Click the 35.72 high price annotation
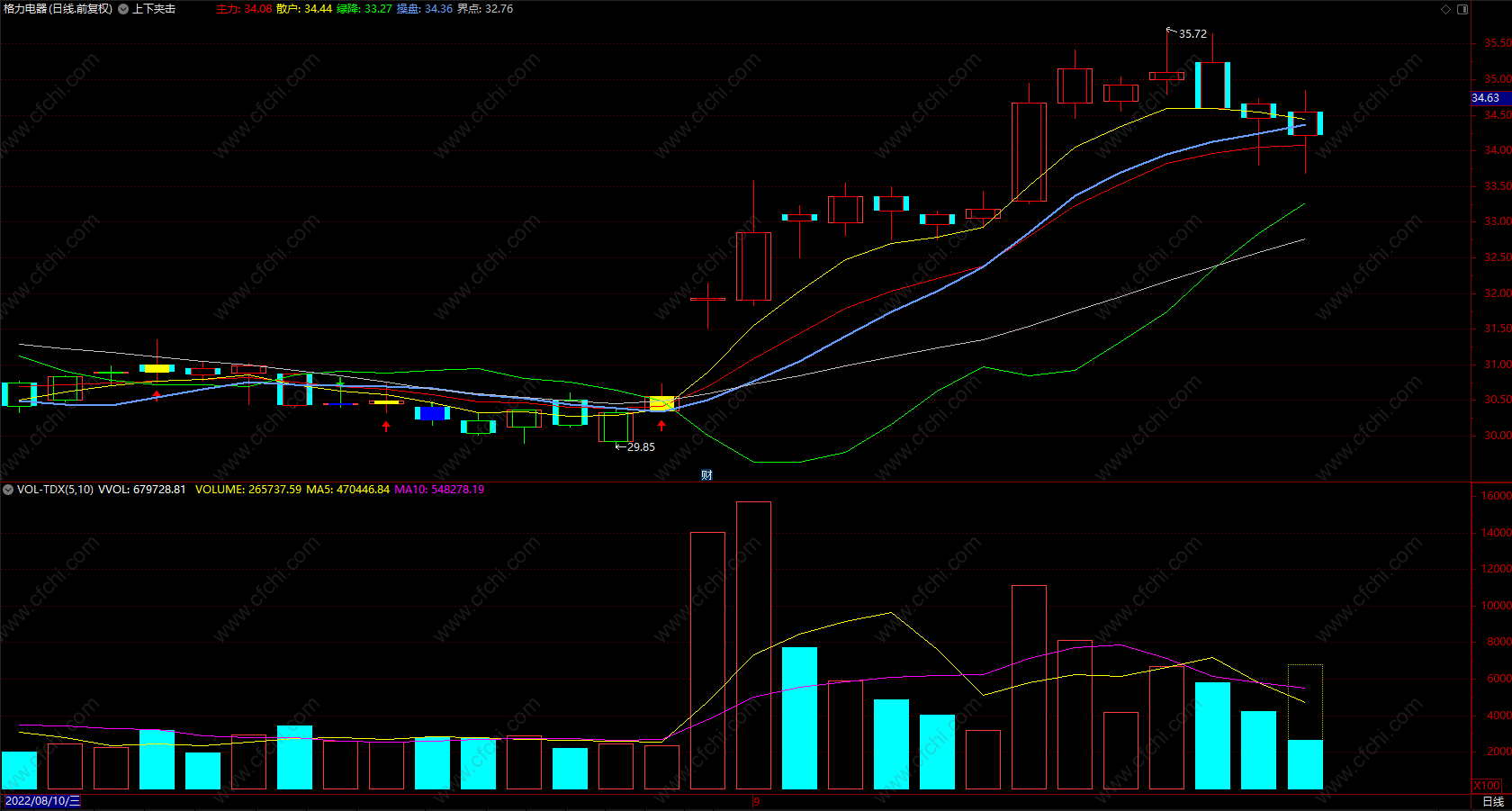1512x811 pixels. tap(1192, 34)
